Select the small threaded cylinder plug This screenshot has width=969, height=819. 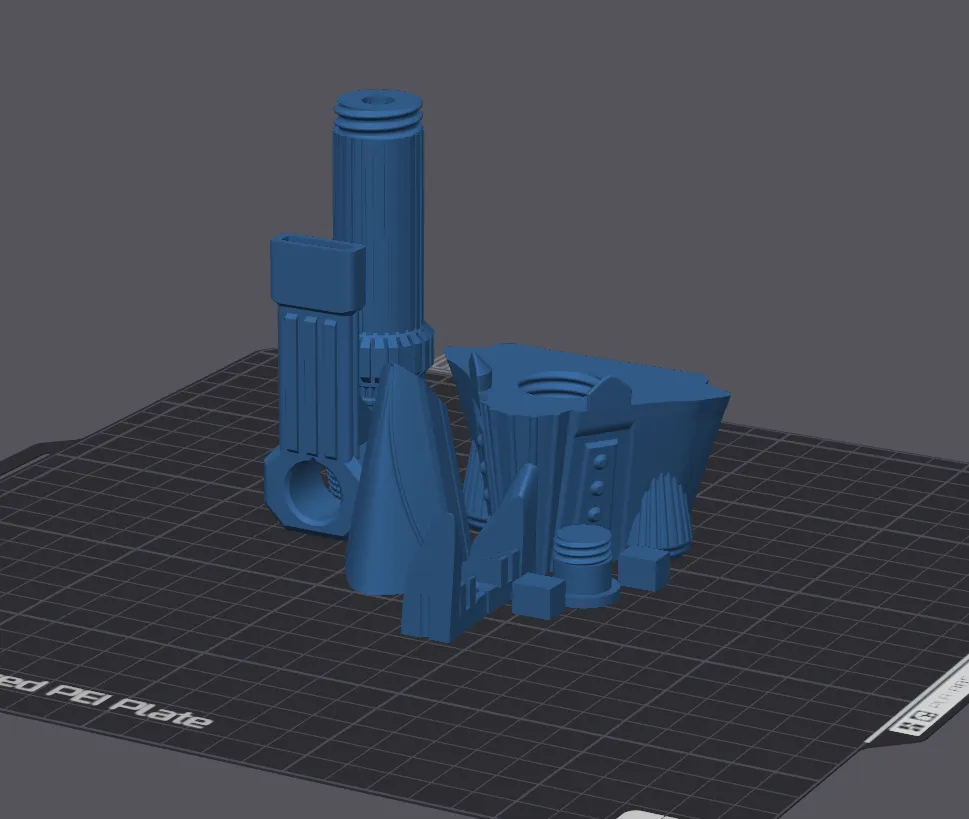pos(585,566)
